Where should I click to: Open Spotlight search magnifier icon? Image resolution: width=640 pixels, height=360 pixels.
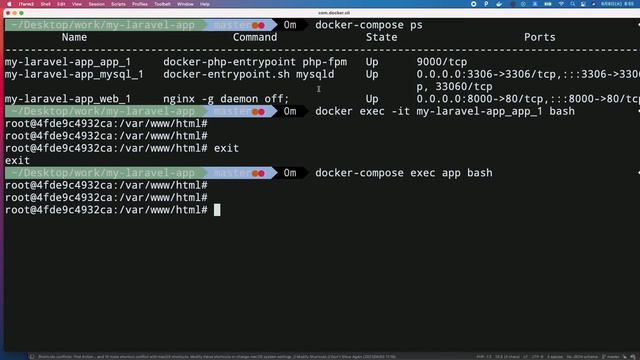[x=573, y=4]
